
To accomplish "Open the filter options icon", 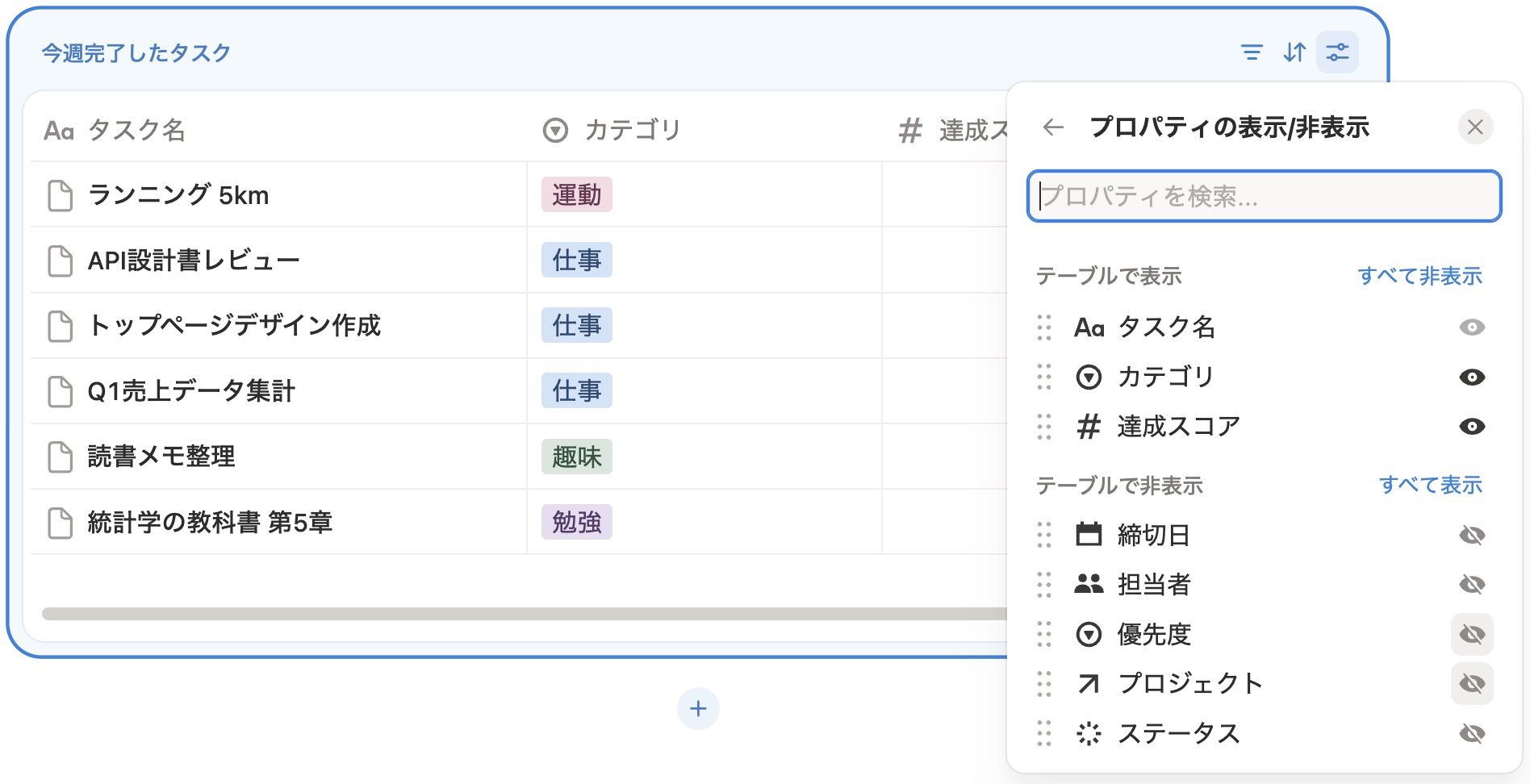I will [x=1253, y=52].
